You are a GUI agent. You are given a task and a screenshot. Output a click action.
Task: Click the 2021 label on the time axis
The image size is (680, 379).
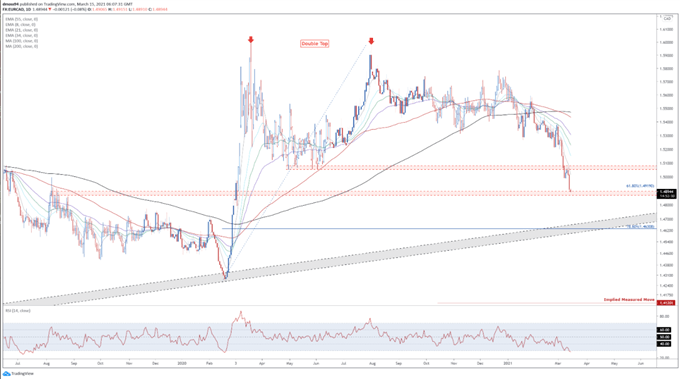[508, 363]
